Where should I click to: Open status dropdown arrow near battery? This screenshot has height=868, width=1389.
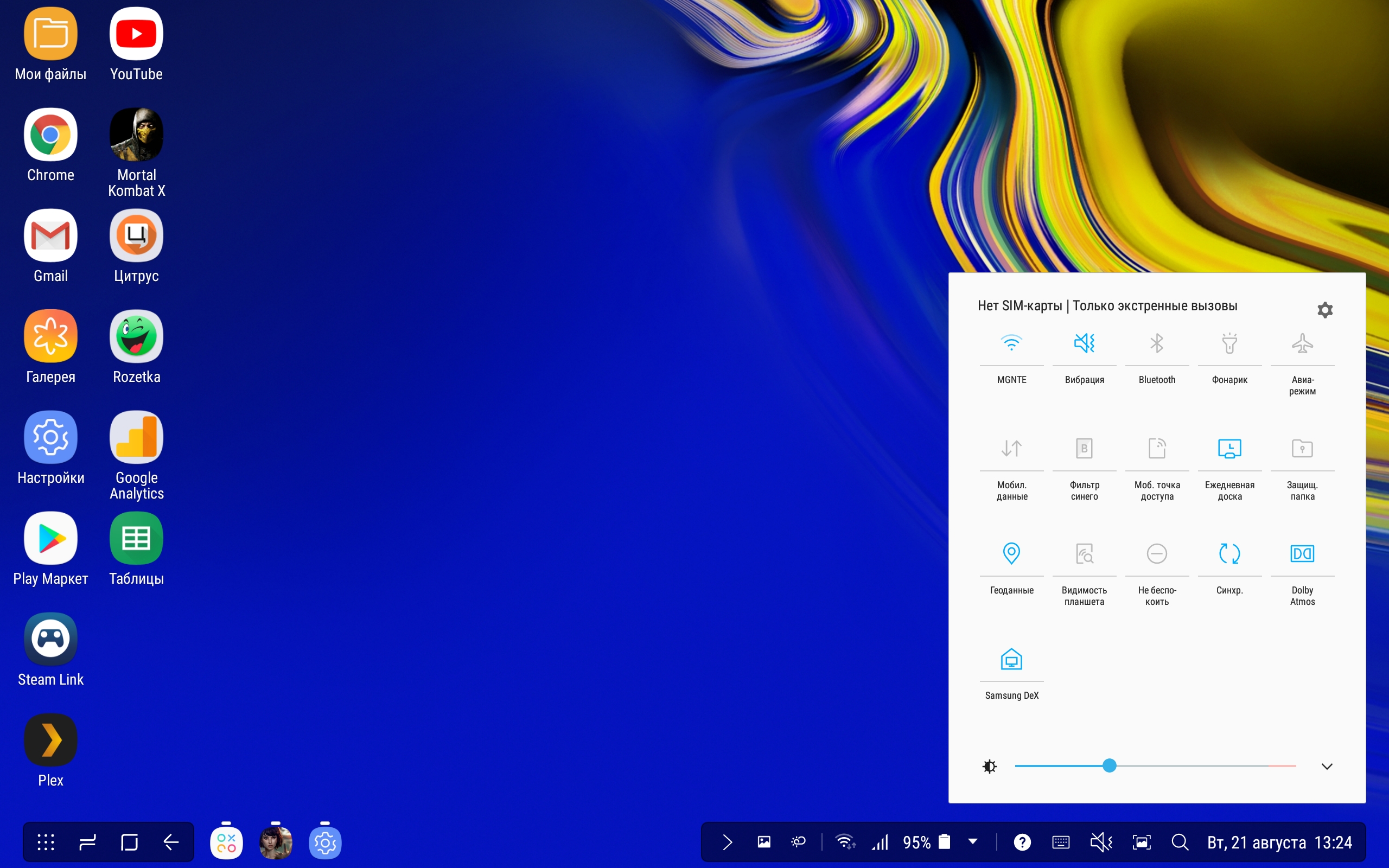(972, 841)
